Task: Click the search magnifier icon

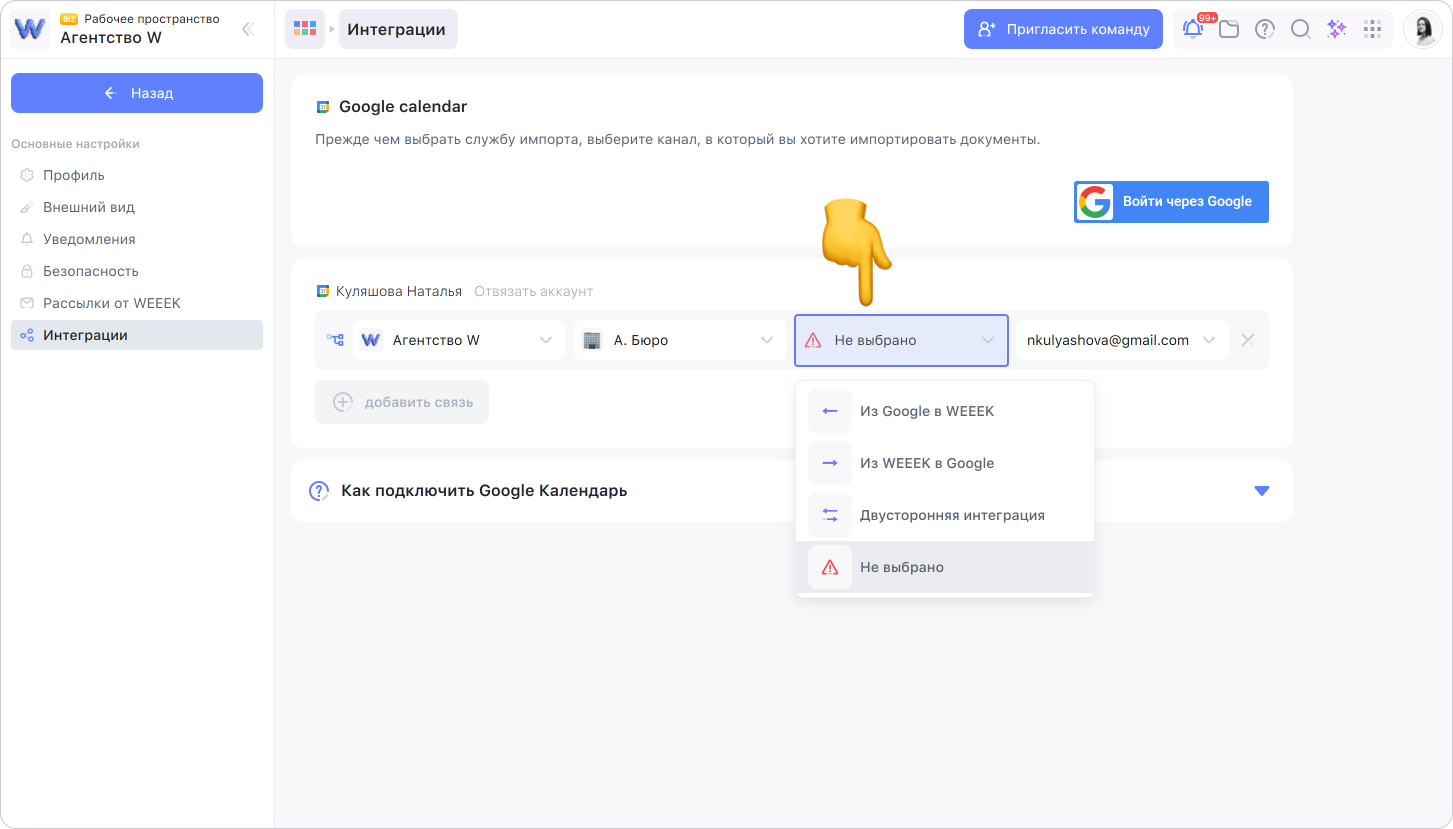Action: 1300,29
